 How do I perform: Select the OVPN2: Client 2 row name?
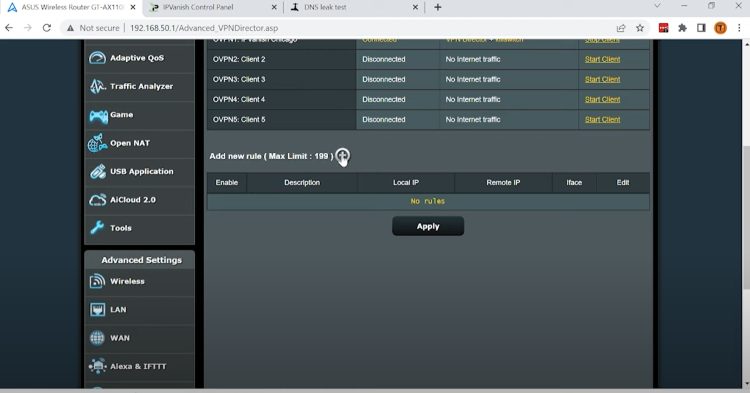pos(239,59)
